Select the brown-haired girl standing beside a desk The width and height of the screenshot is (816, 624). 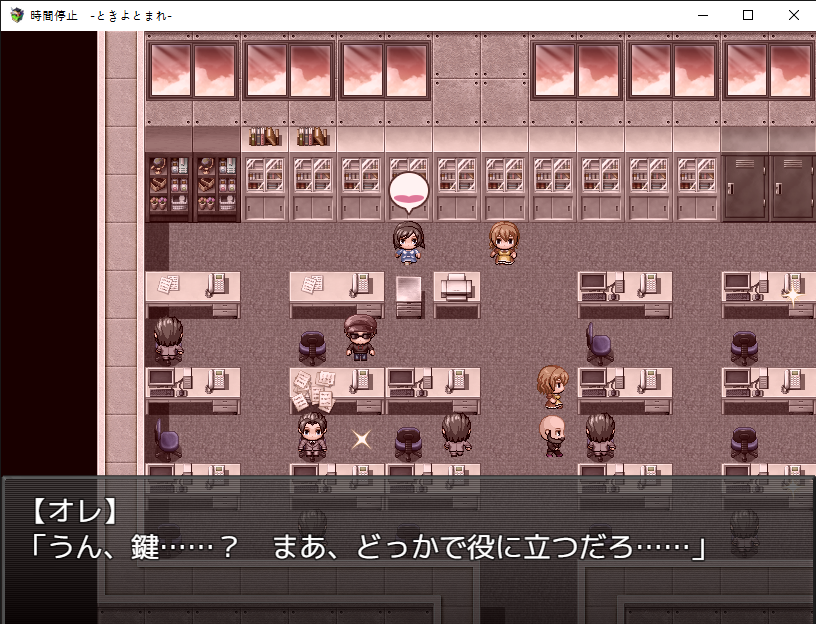tap(552, 387)
